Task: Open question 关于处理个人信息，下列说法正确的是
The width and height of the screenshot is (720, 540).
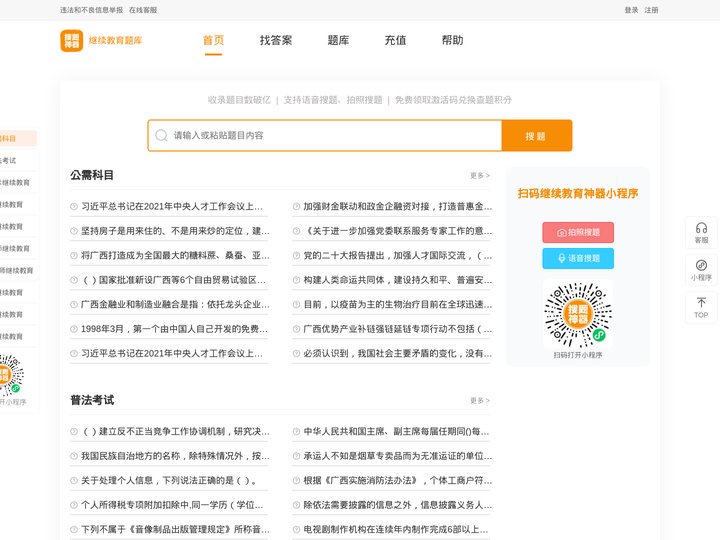Action: point(169,480)
